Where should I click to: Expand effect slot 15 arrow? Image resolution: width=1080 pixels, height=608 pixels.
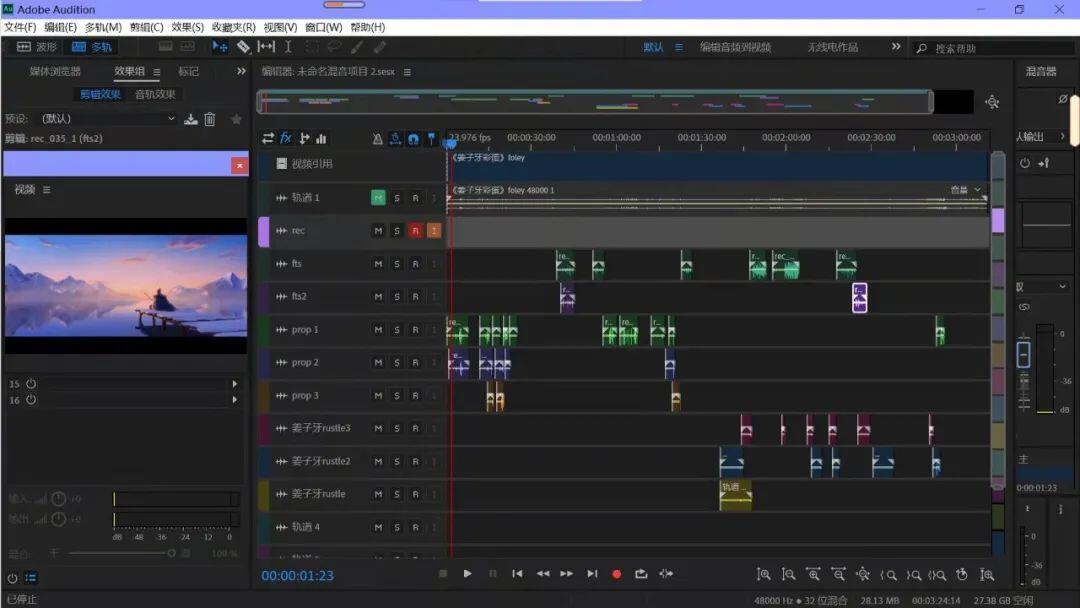[235, 384]
